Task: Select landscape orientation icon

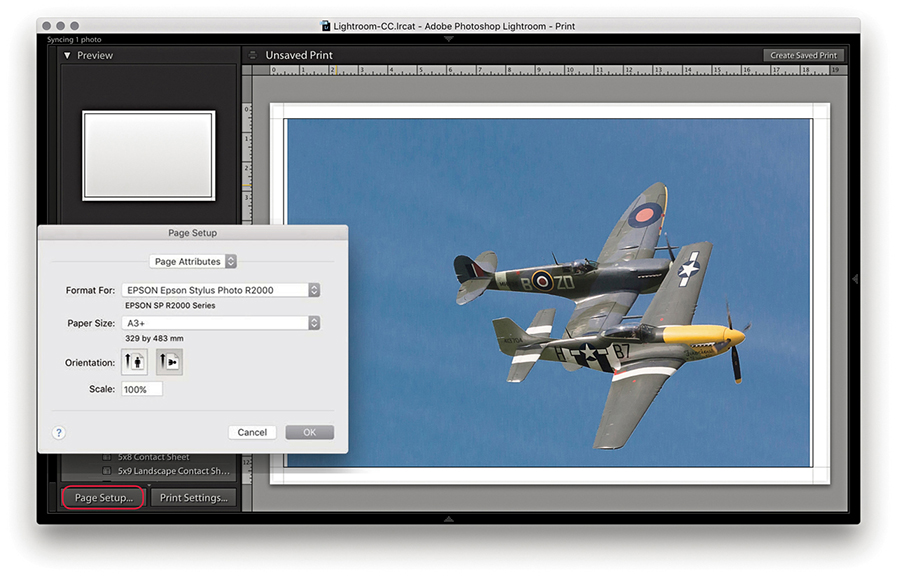Action: (x=169, y=362)
